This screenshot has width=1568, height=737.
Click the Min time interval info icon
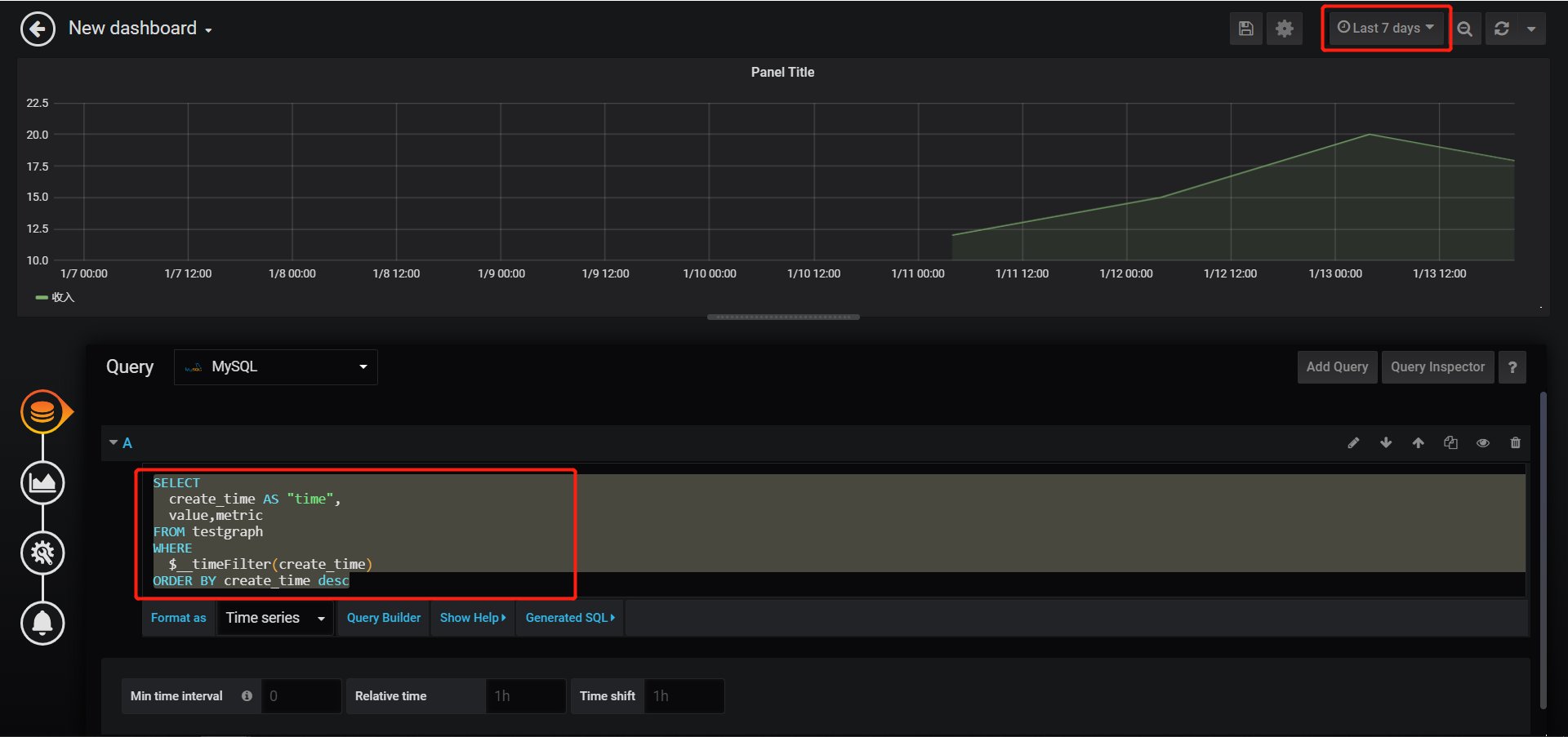[x=247, y=696]
